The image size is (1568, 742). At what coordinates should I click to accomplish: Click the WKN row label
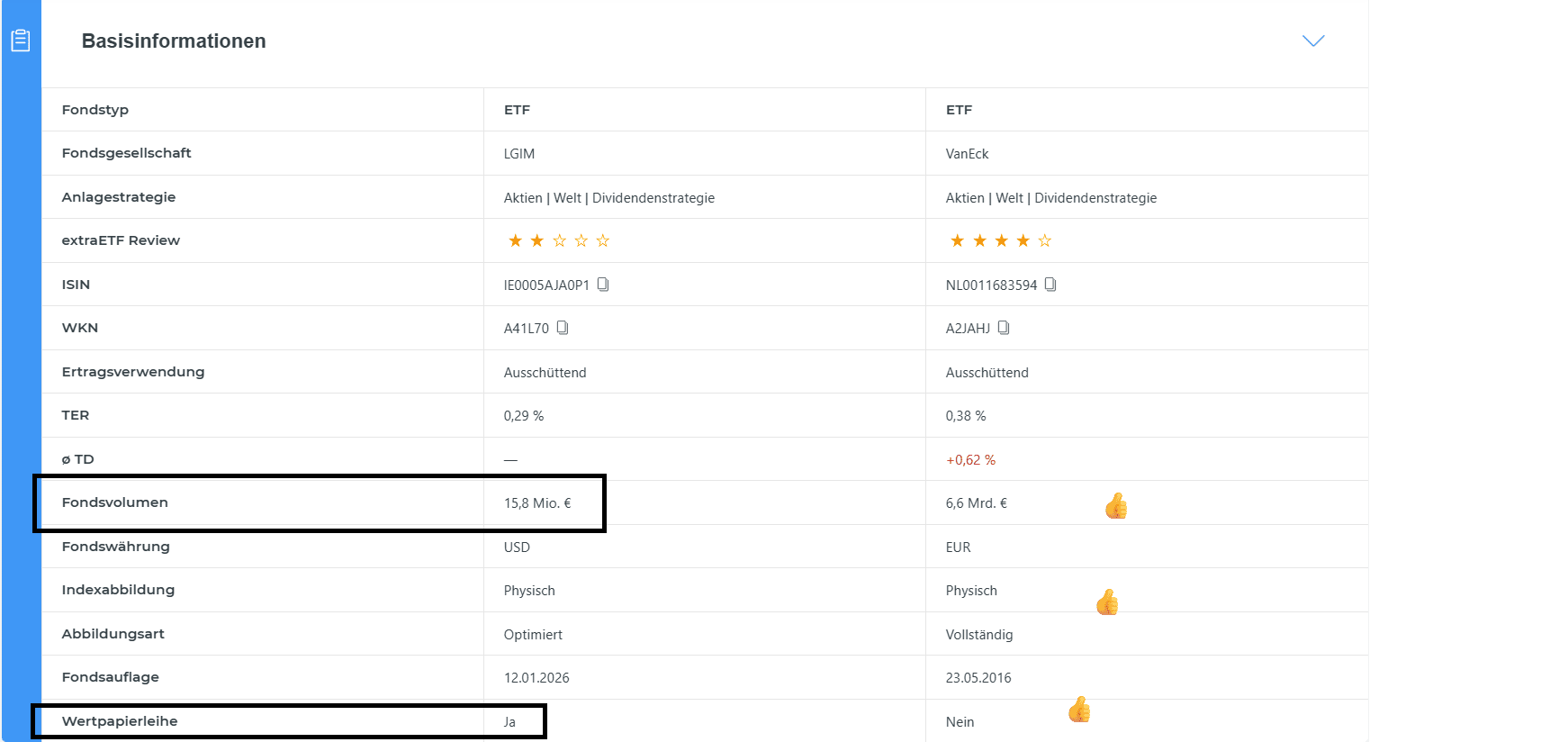pos(80,328)
